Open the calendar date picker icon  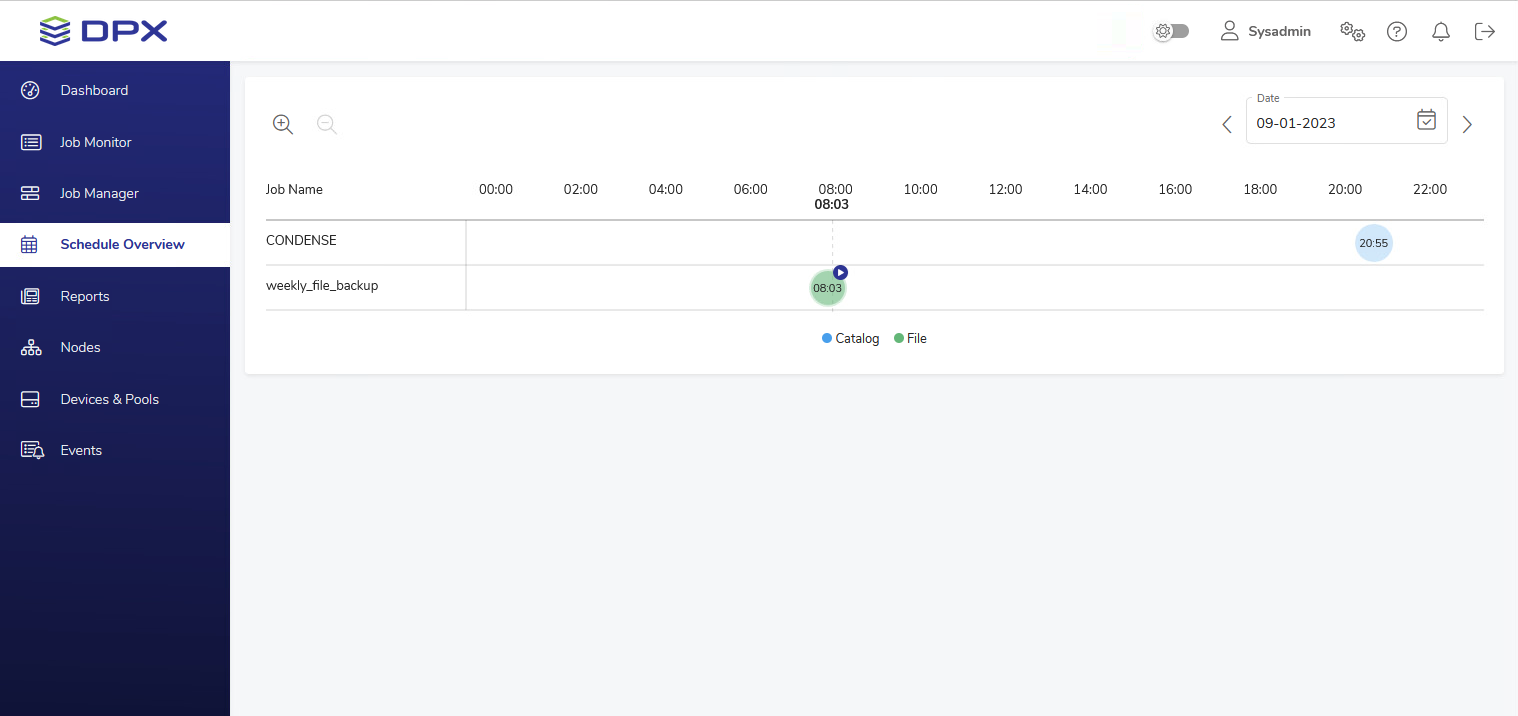pos(1426,120)
